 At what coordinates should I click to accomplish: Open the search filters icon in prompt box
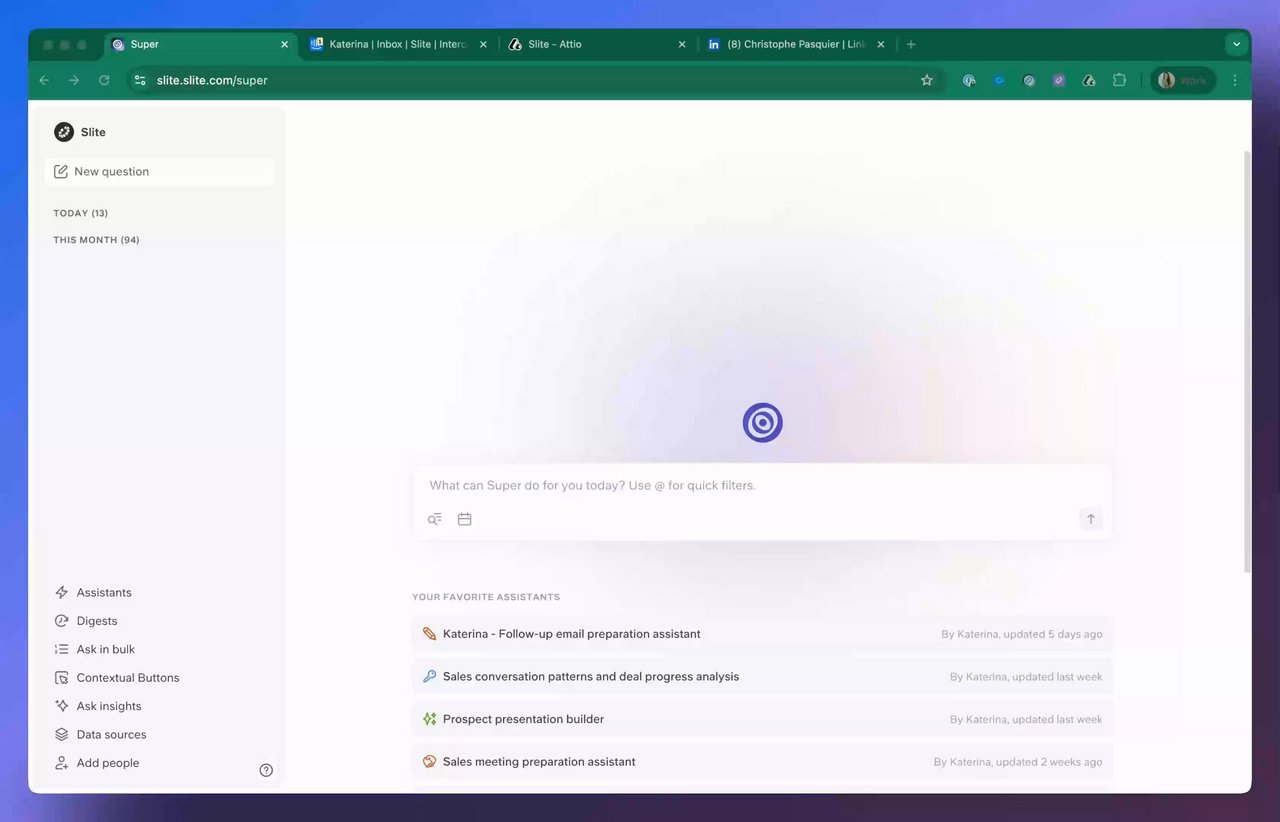coord(435,519)
